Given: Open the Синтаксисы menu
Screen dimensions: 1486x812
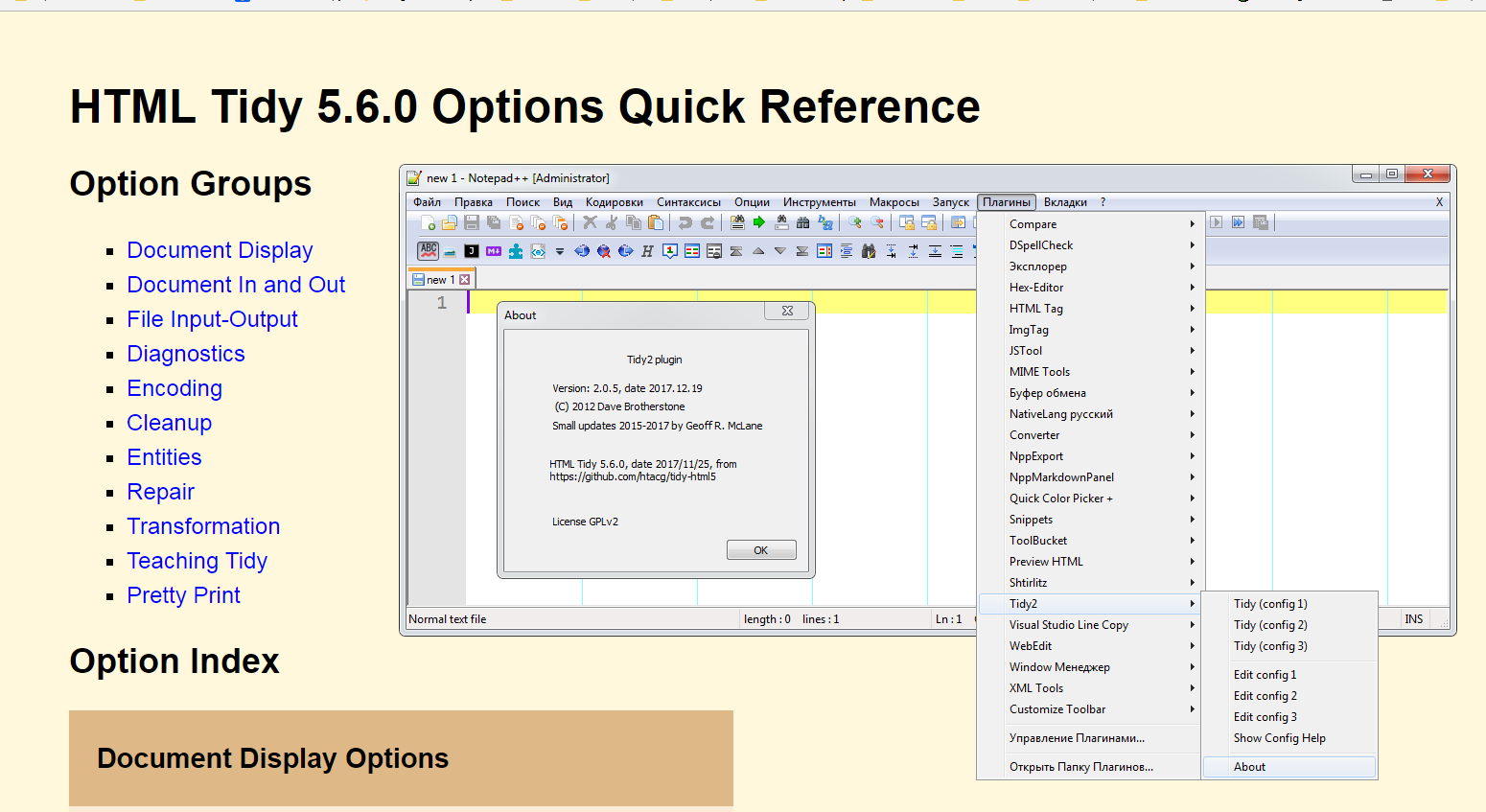Looking at the screenshot, I should pyautogui.click(x=688, y=202).
